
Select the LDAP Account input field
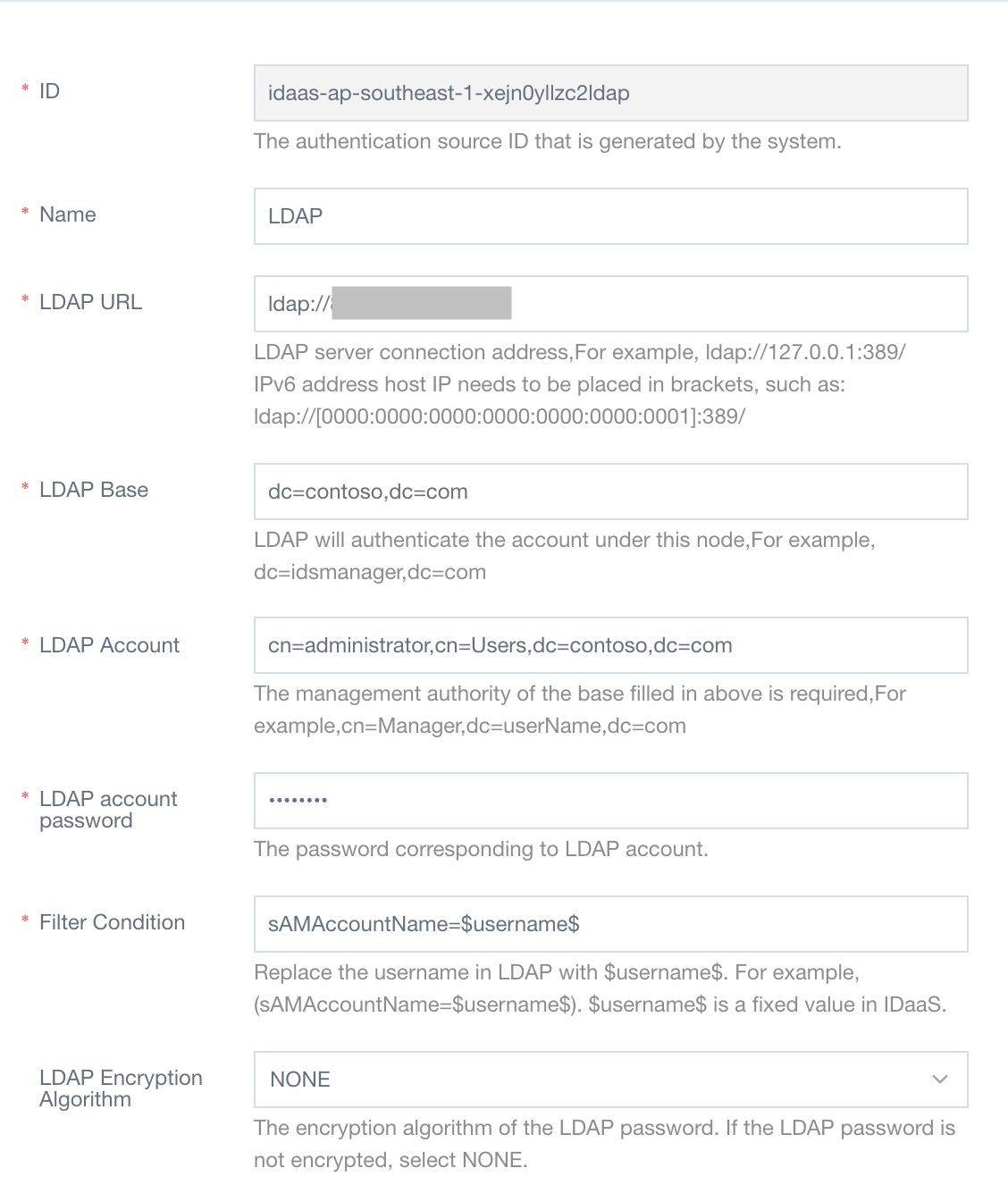[610, 645]
